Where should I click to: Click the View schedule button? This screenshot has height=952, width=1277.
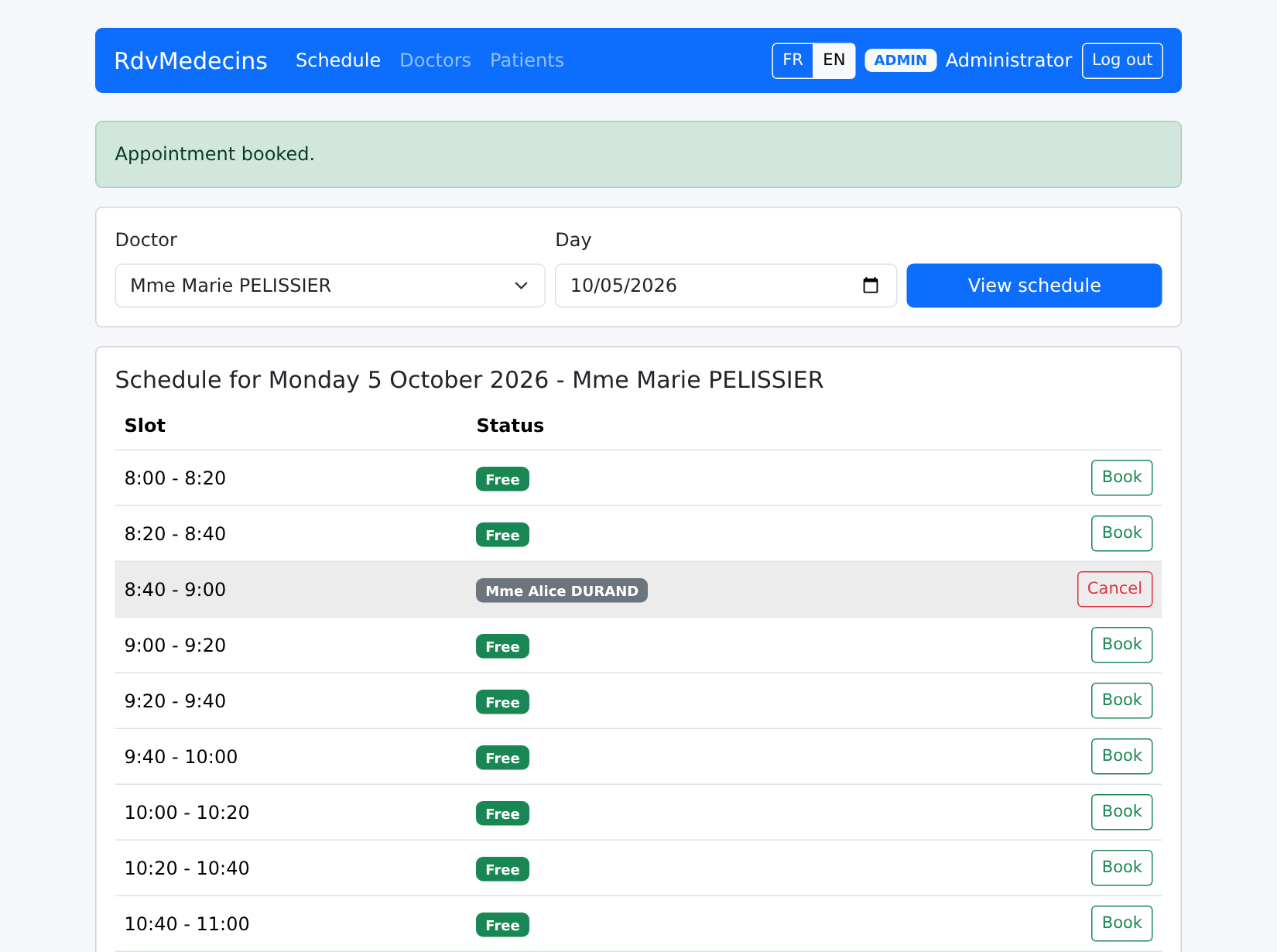(x=1034, y=286)
